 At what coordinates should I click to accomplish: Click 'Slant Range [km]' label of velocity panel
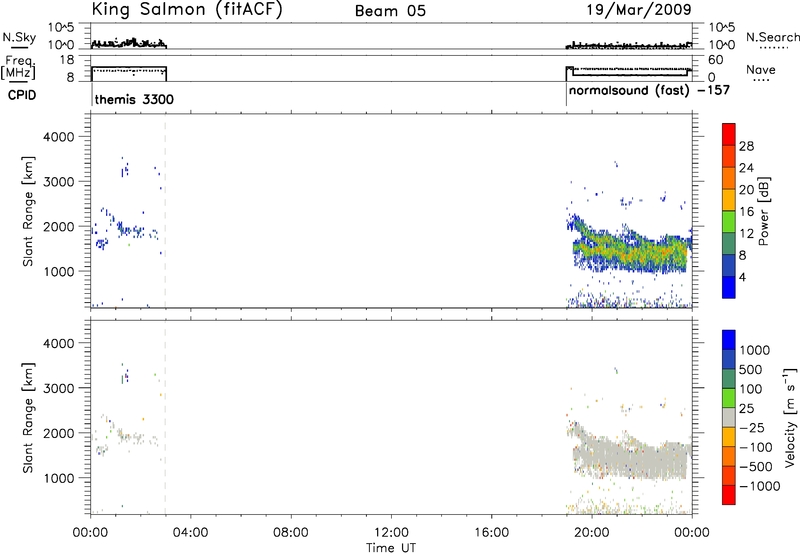[x=28, y=418]
